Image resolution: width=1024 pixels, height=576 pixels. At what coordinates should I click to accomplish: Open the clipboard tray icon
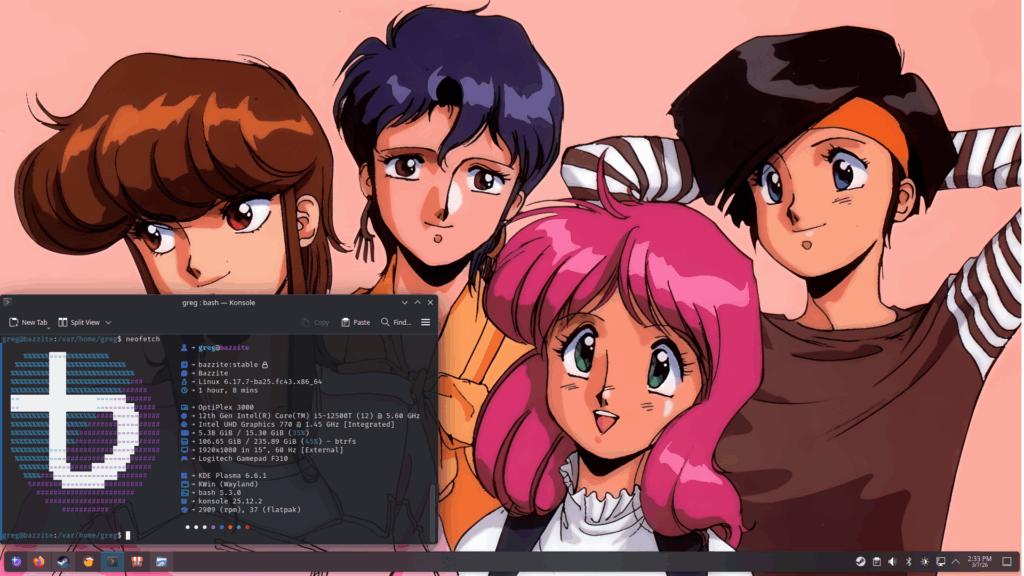point(876,562)
